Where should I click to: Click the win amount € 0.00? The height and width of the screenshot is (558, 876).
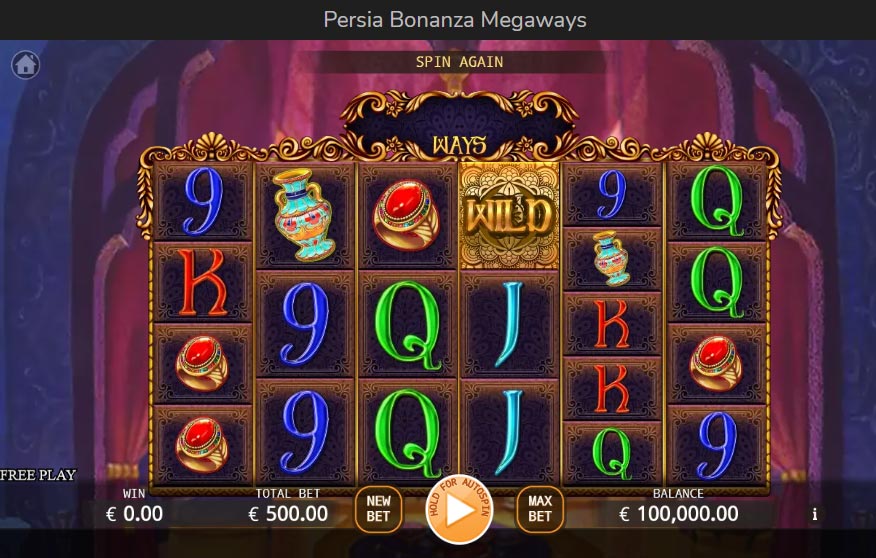(134, 514)
